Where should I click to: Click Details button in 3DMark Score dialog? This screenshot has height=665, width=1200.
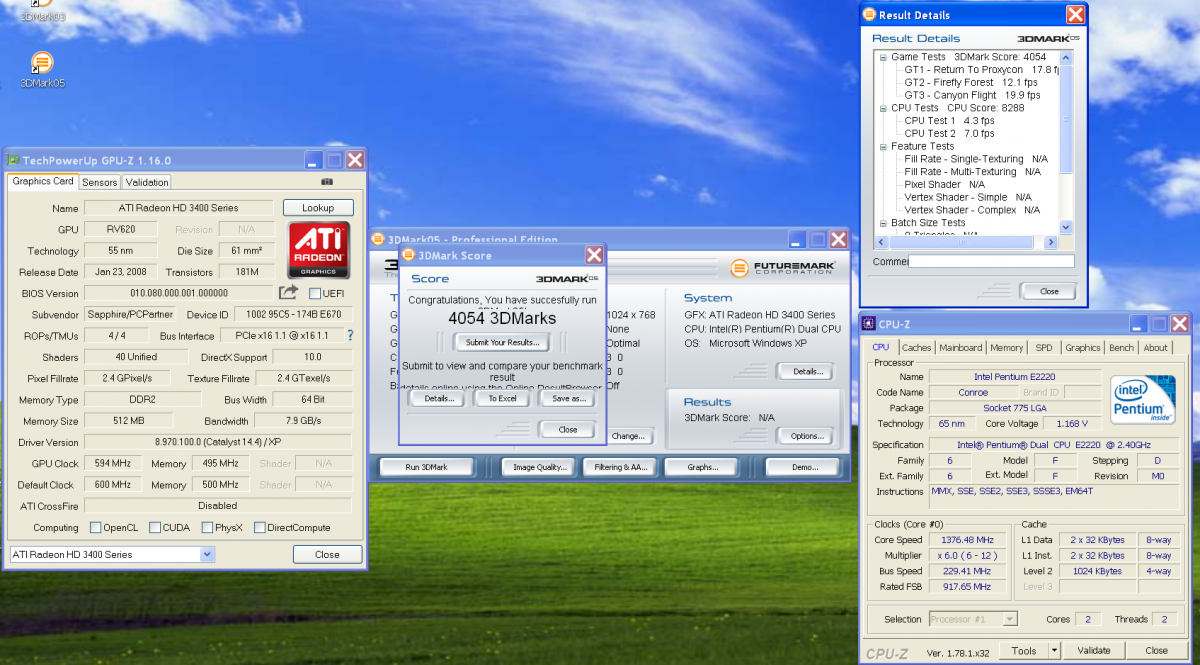point(438,398)
